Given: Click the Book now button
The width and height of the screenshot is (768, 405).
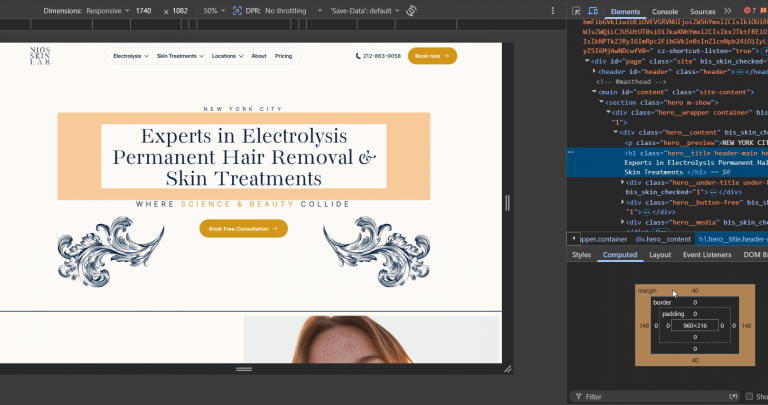Looking at the screenshot, I should click(x=432, y=56).
